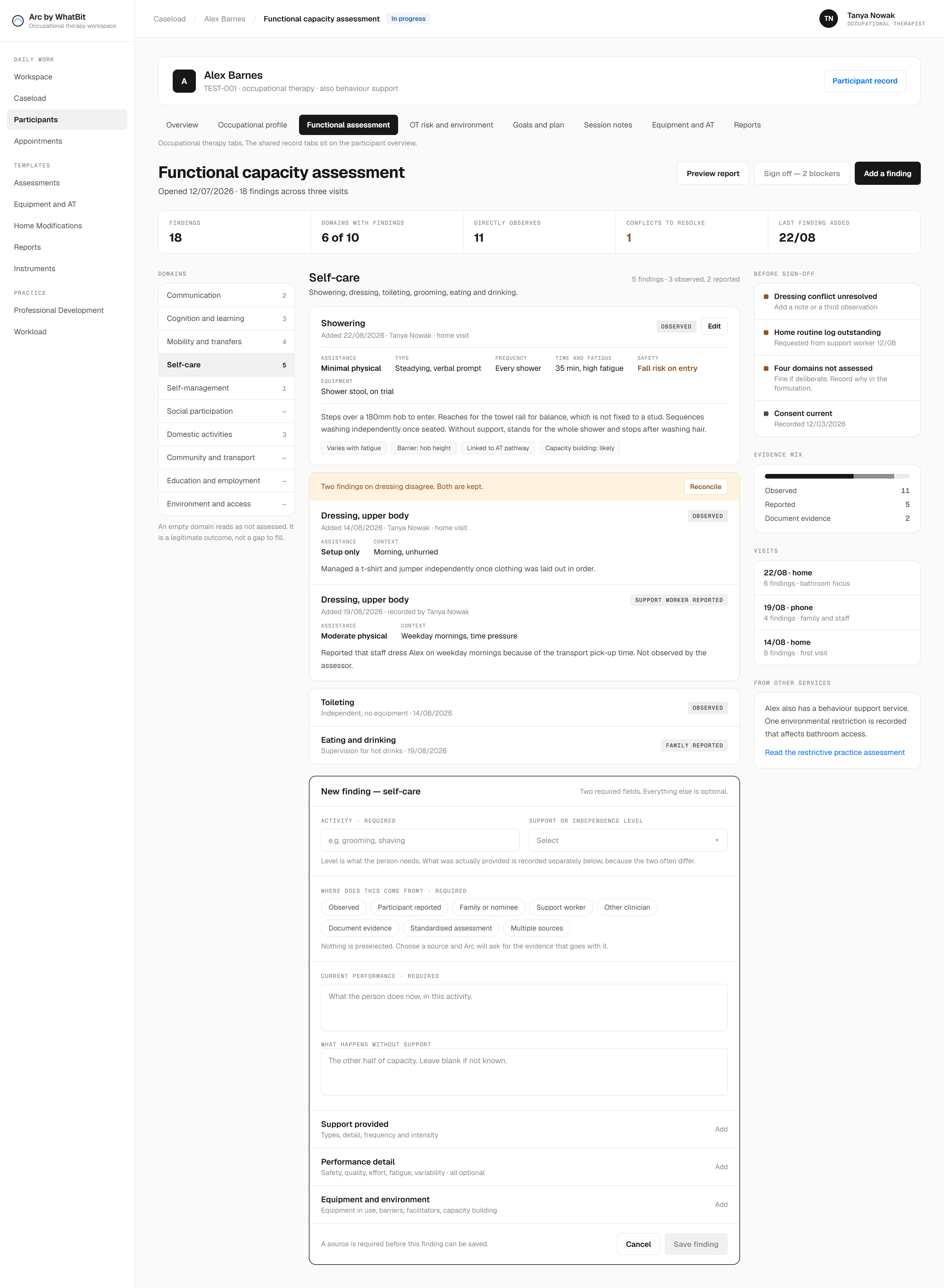The height and width of the screenshot is (1288, 944).
Task: Open the 'Occupational profile' tab
Action: point(253,125)
